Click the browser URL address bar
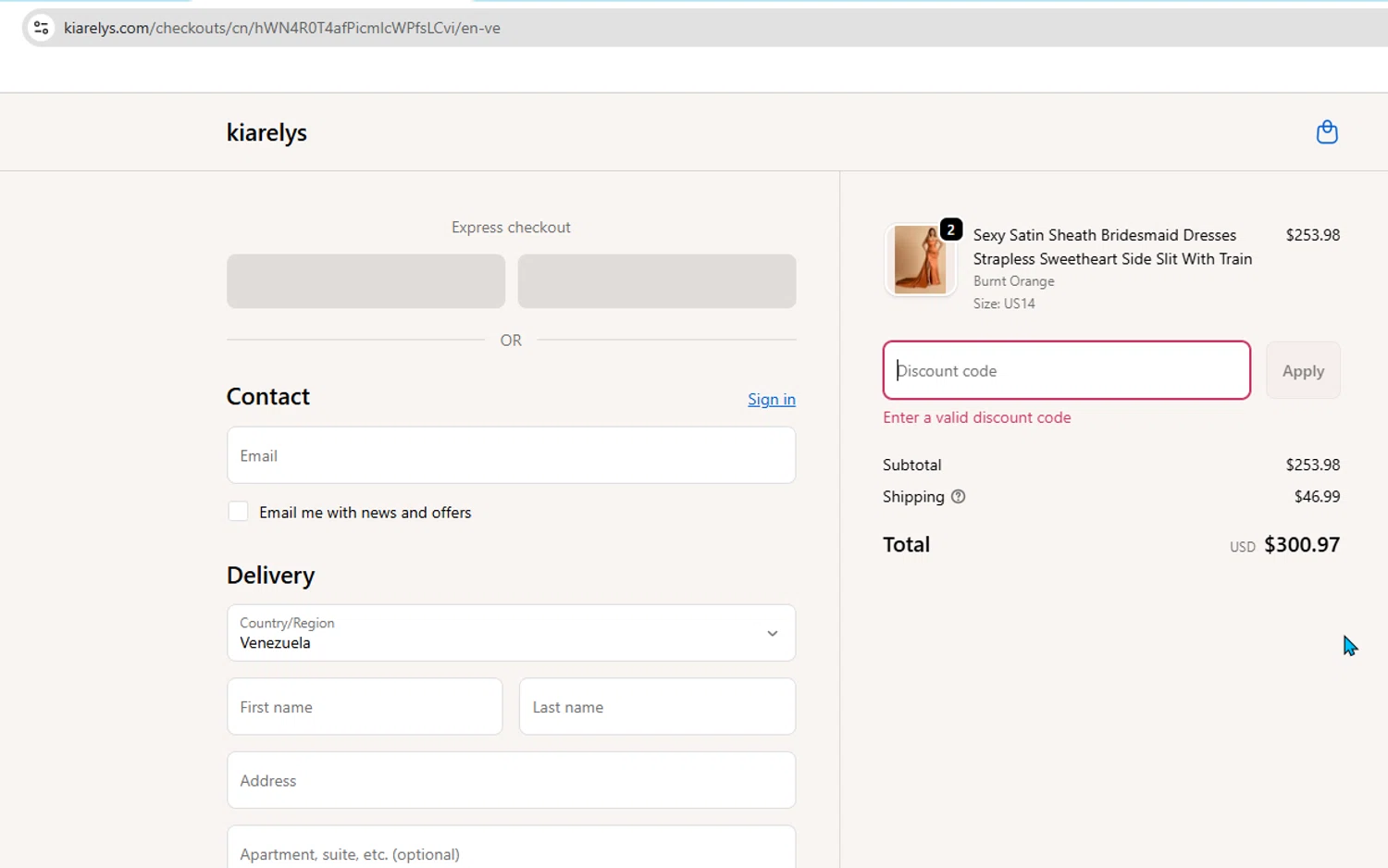 tap(648, 28)
